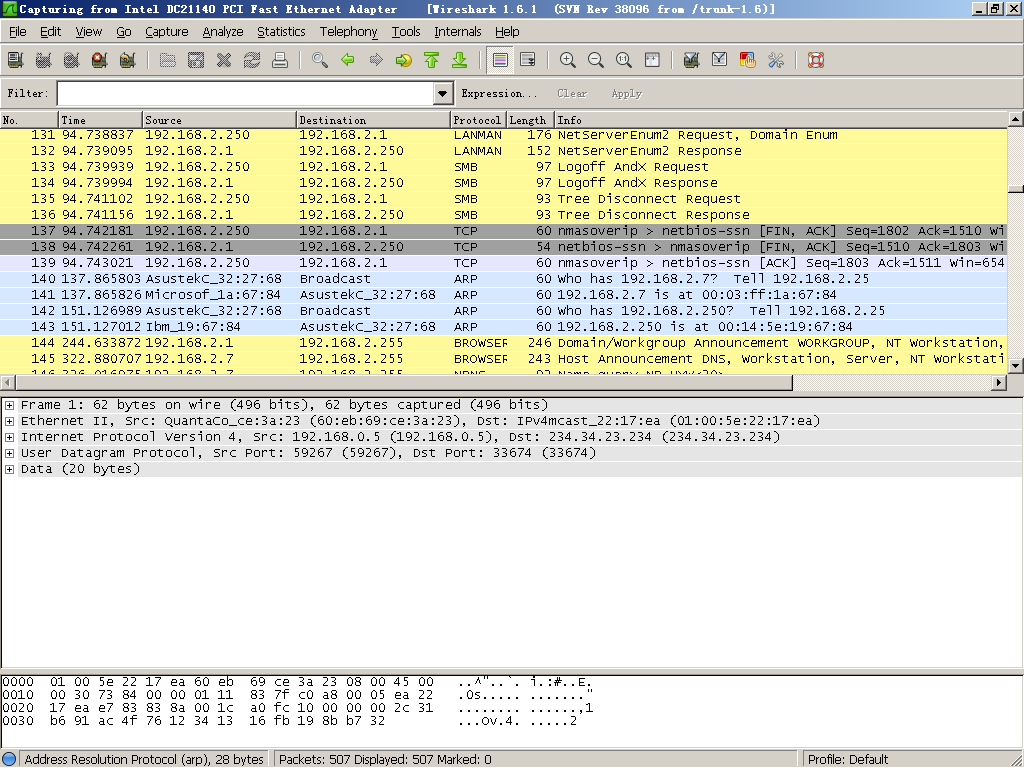Open the Telephony menu
The width and height of the screenshot is (1024, 768).
pyautogui.click(x=348, y=31)
